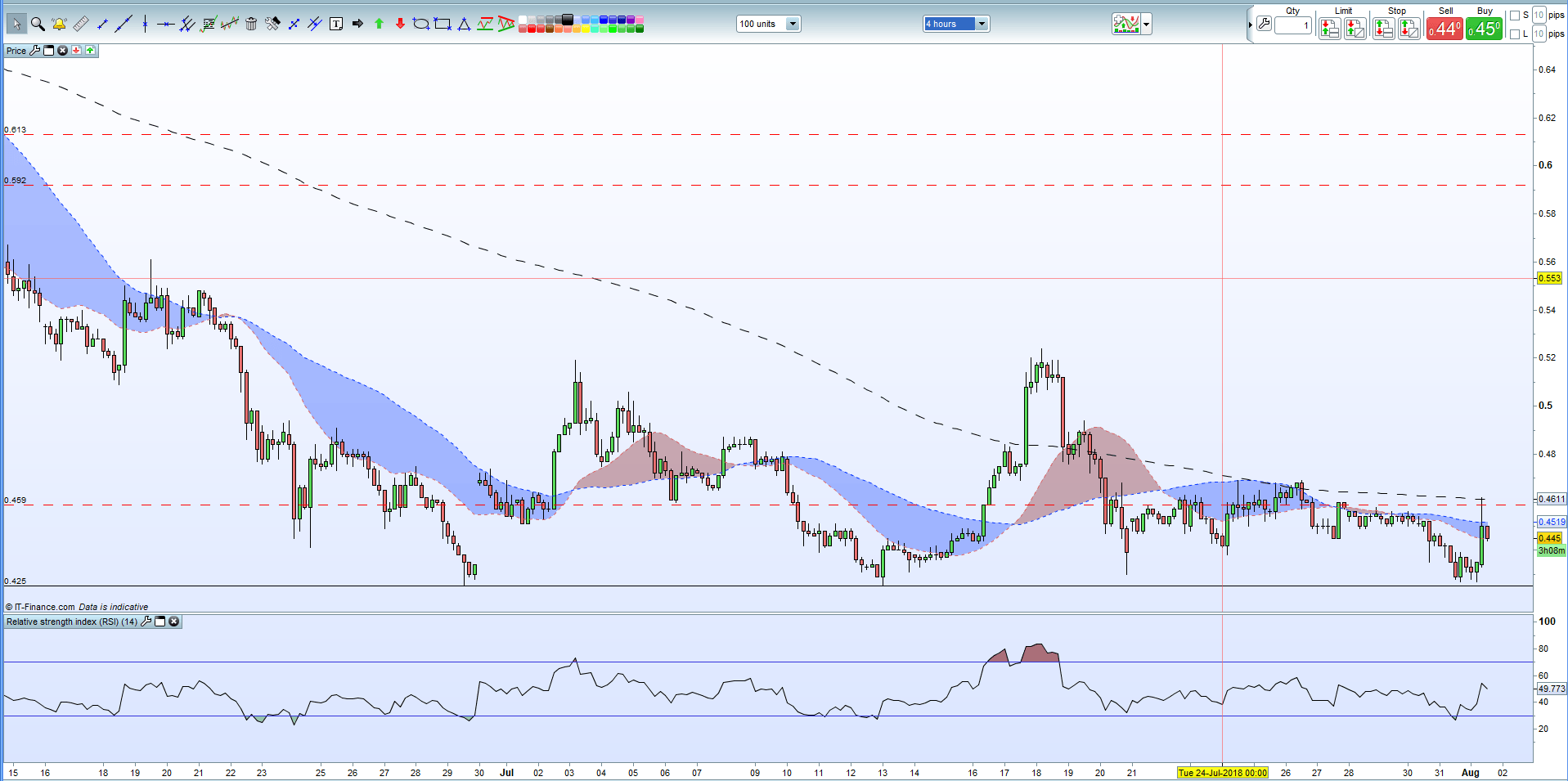Click the second Limit order button
The width and height of the screenshot is (1568, 781).
pos(1355,29)
